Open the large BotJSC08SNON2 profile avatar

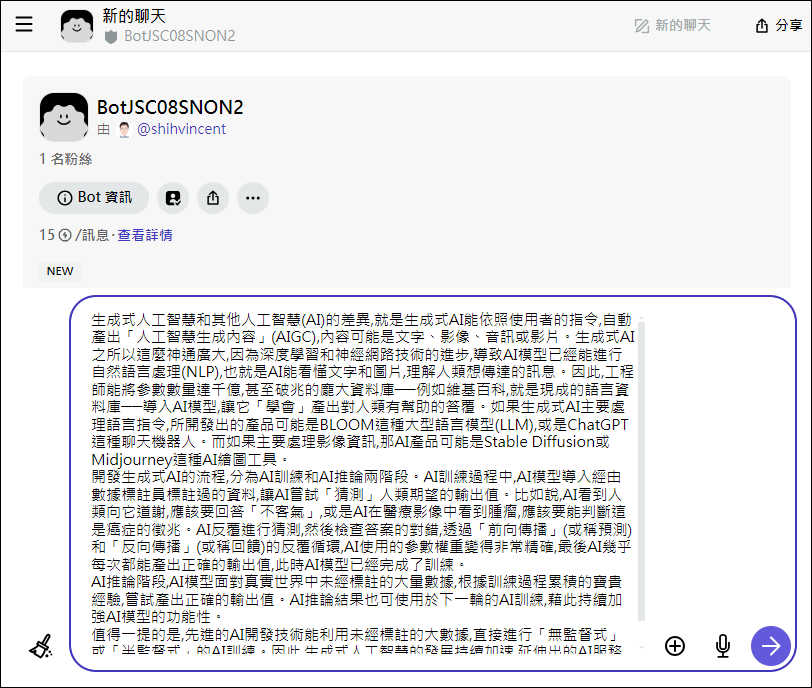tap(64, 117)
